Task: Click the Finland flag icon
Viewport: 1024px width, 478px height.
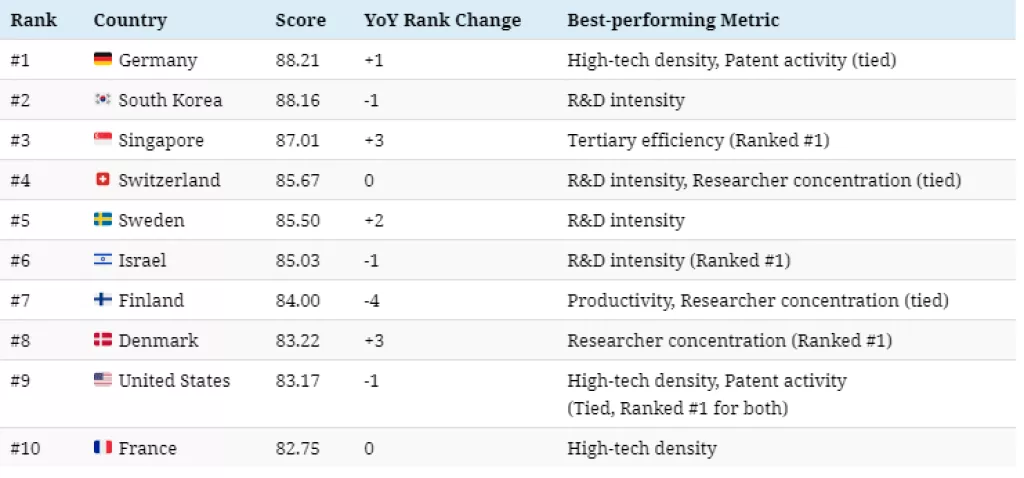Action: click(x=102, y=300)
